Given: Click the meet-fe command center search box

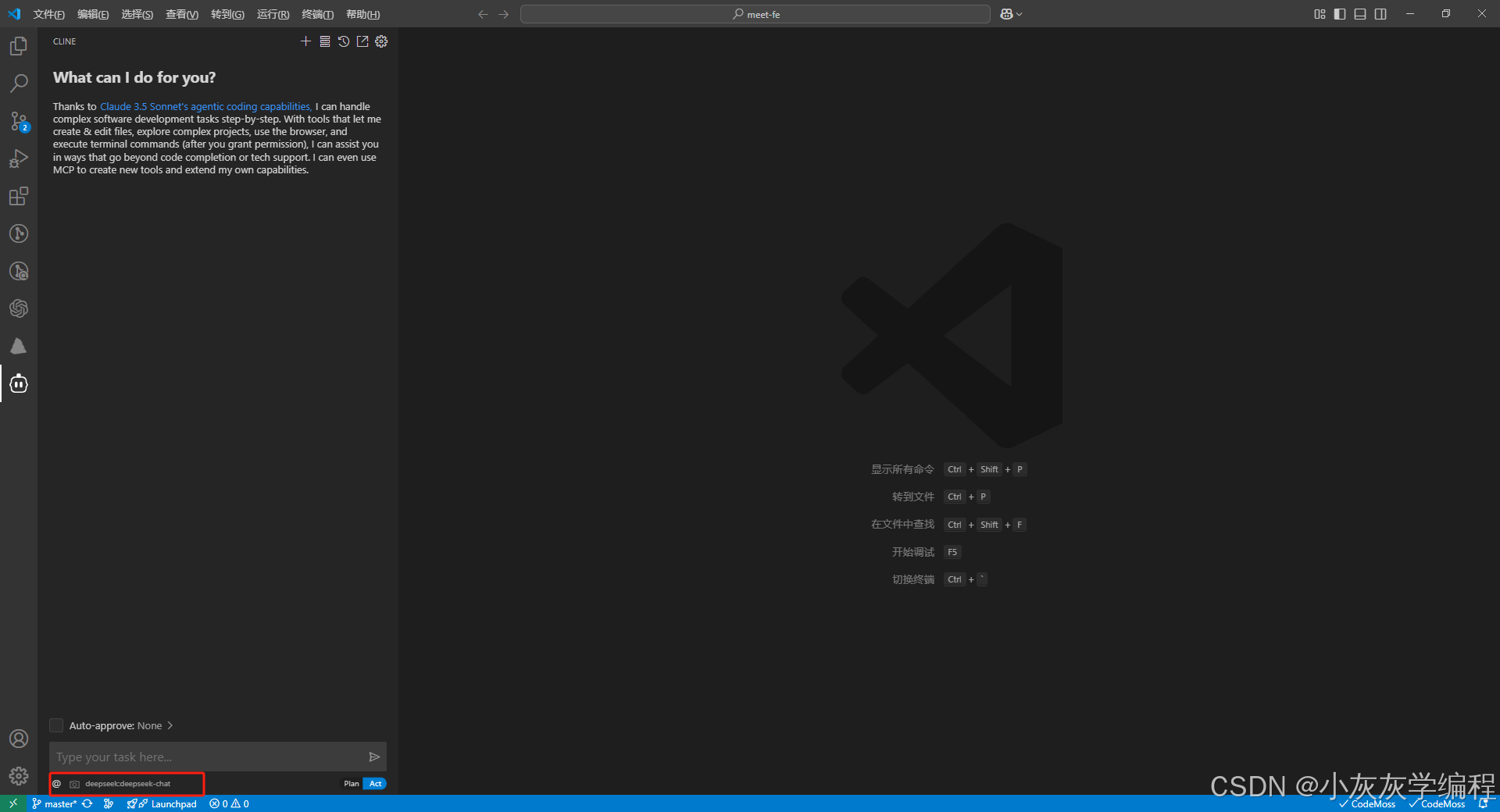Looking at the screenshot, I should tap(755, 14).
